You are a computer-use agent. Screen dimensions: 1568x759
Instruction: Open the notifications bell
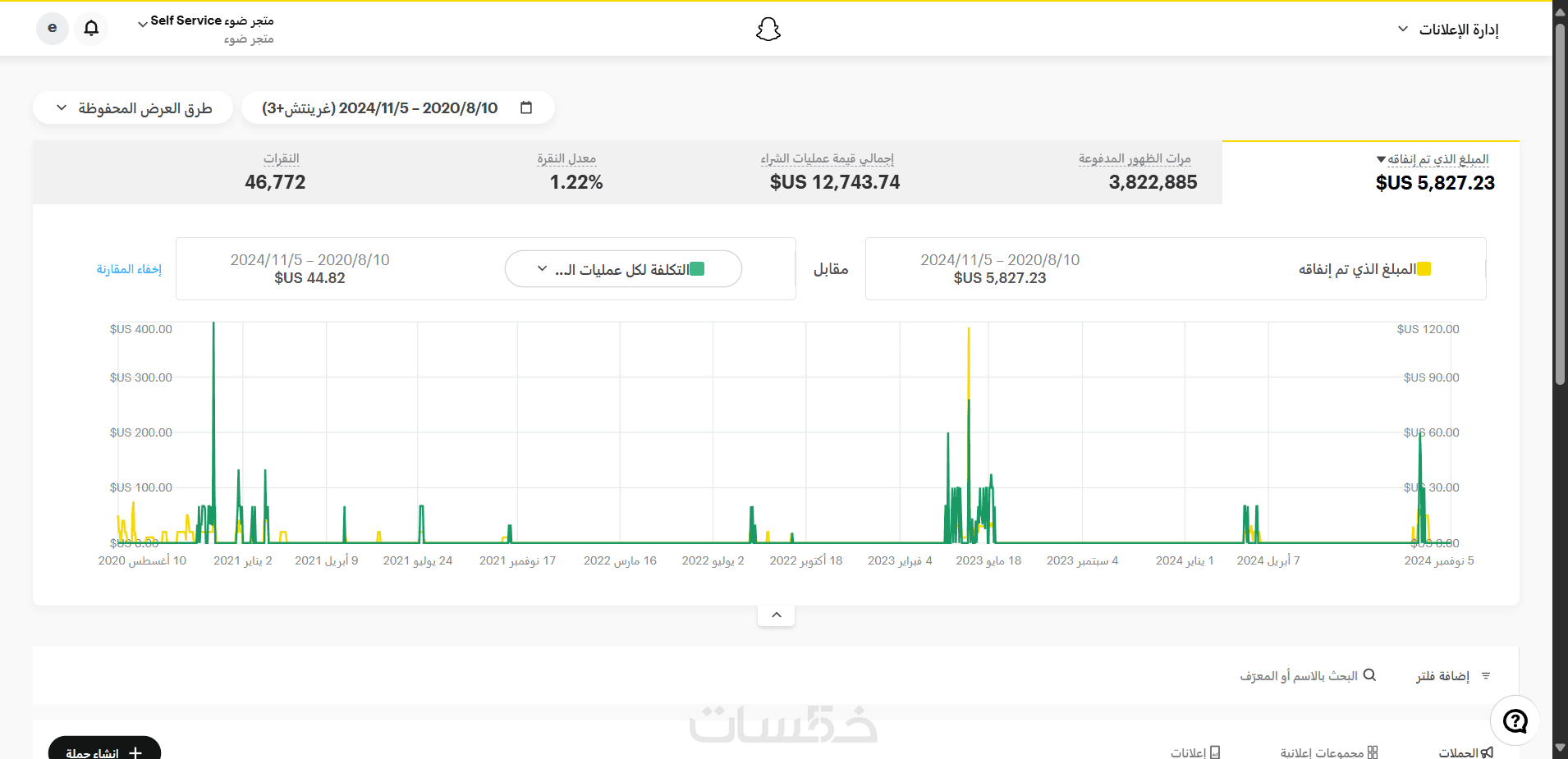point(91,28)
